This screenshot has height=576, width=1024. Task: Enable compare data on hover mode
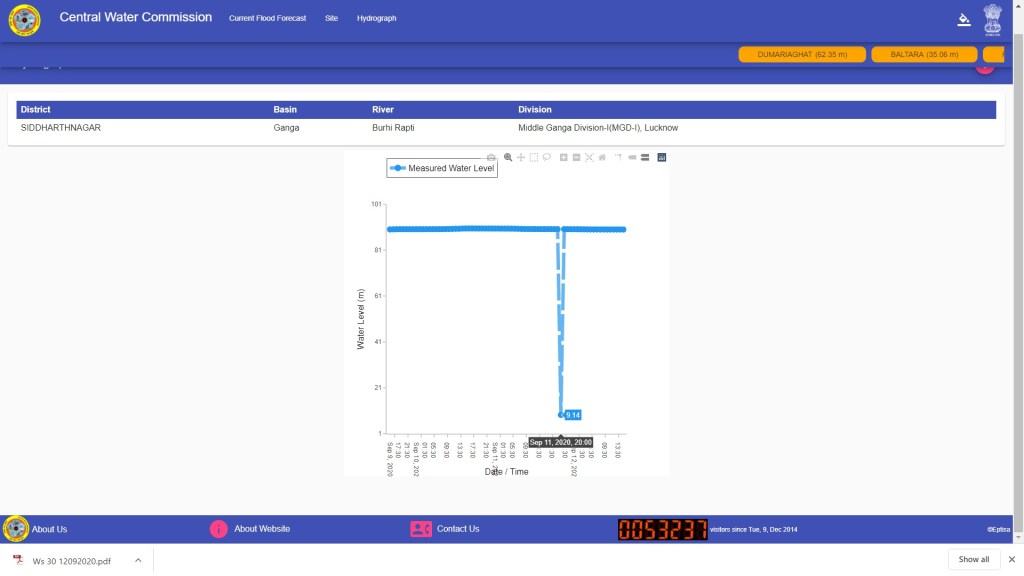click(645, 157)
